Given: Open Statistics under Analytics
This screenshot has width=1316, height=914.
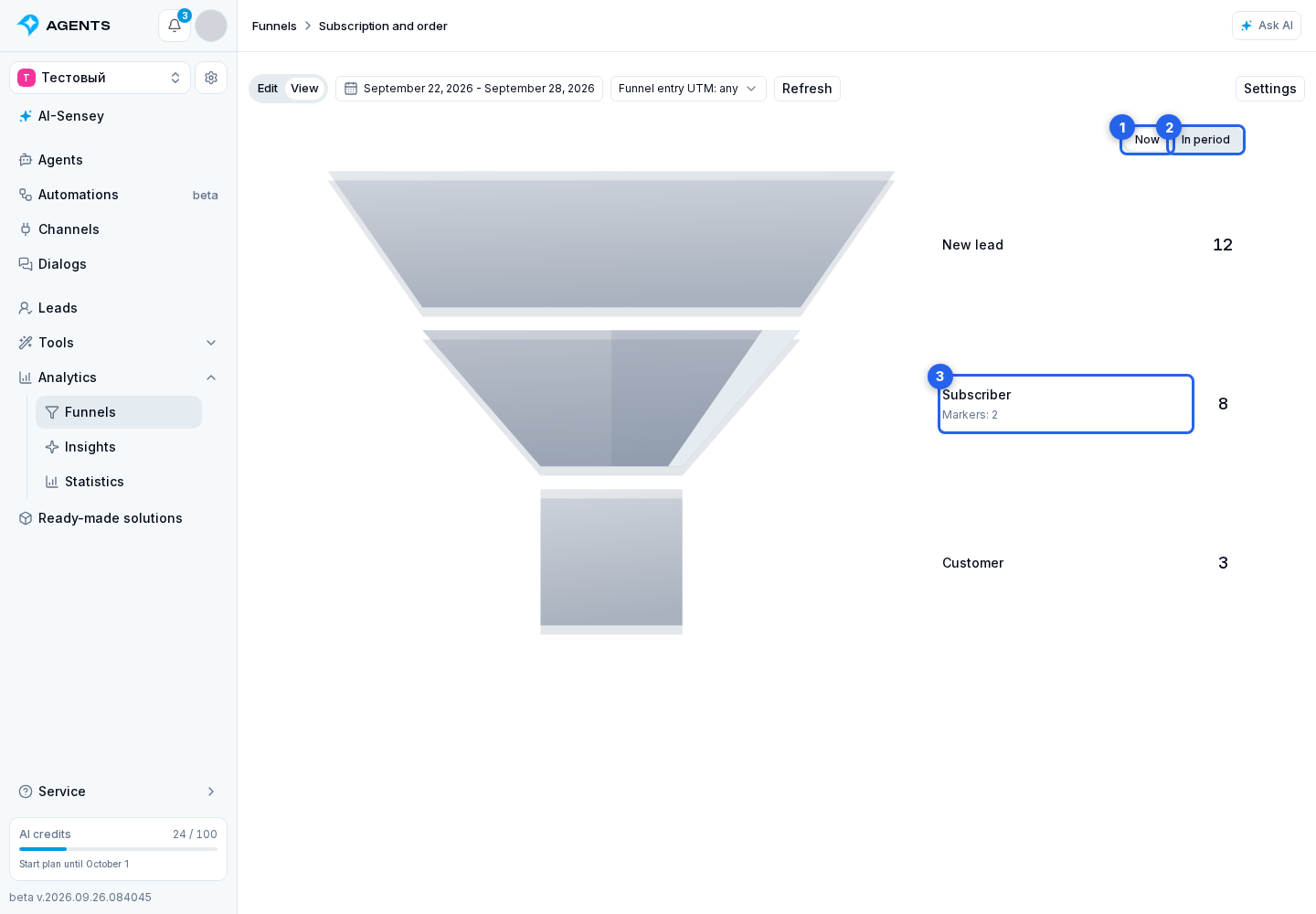Looking at the screenshot, I should coord(119,482).
